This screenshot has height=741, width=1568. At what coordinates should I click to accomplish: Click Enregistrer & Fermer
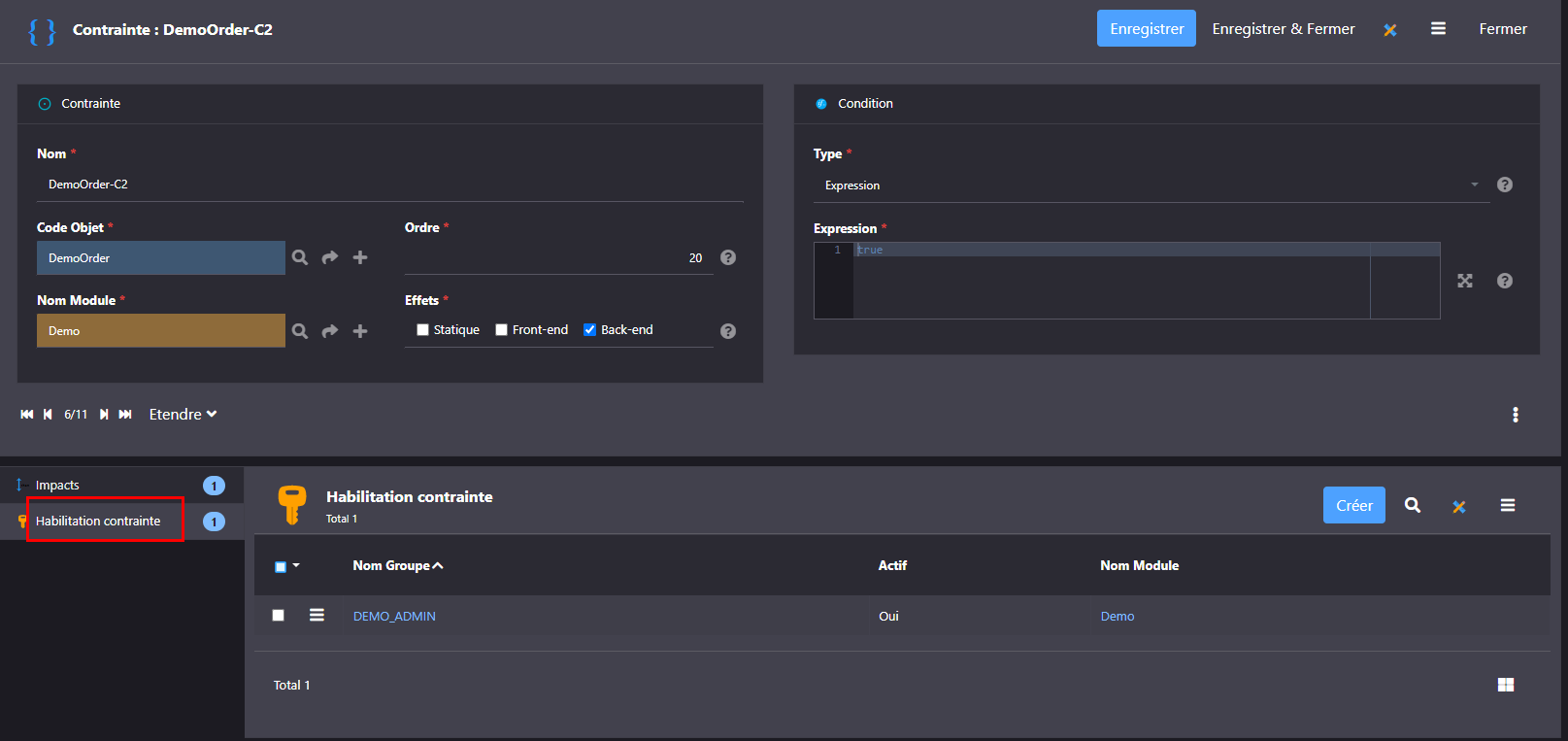[x=1284, y=29]
